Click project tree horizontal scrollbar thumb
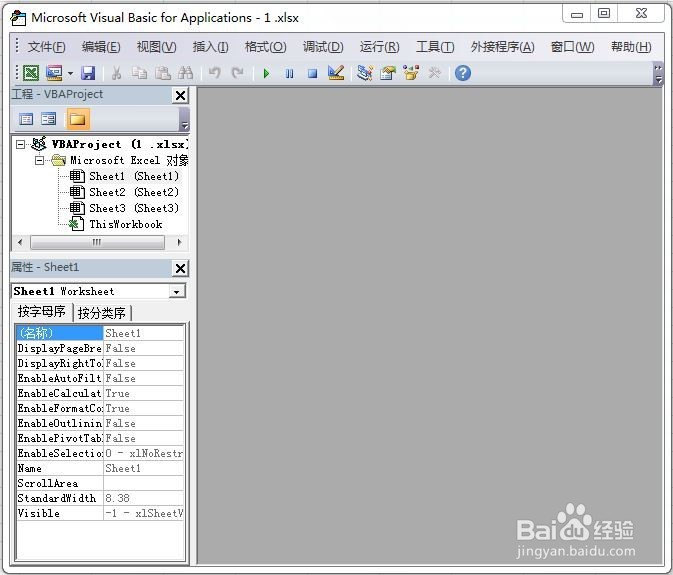 97,242
